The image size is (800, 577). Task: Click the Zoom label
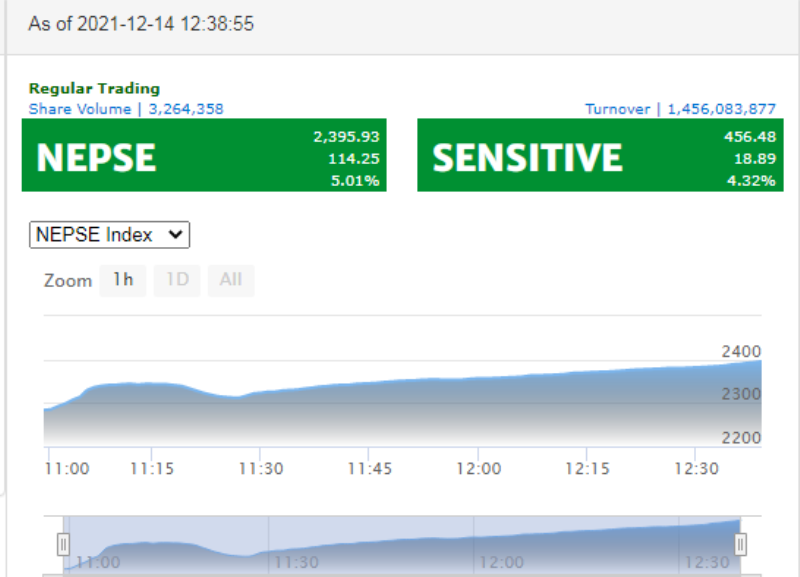pyautogui.click(x=68, y=281)
